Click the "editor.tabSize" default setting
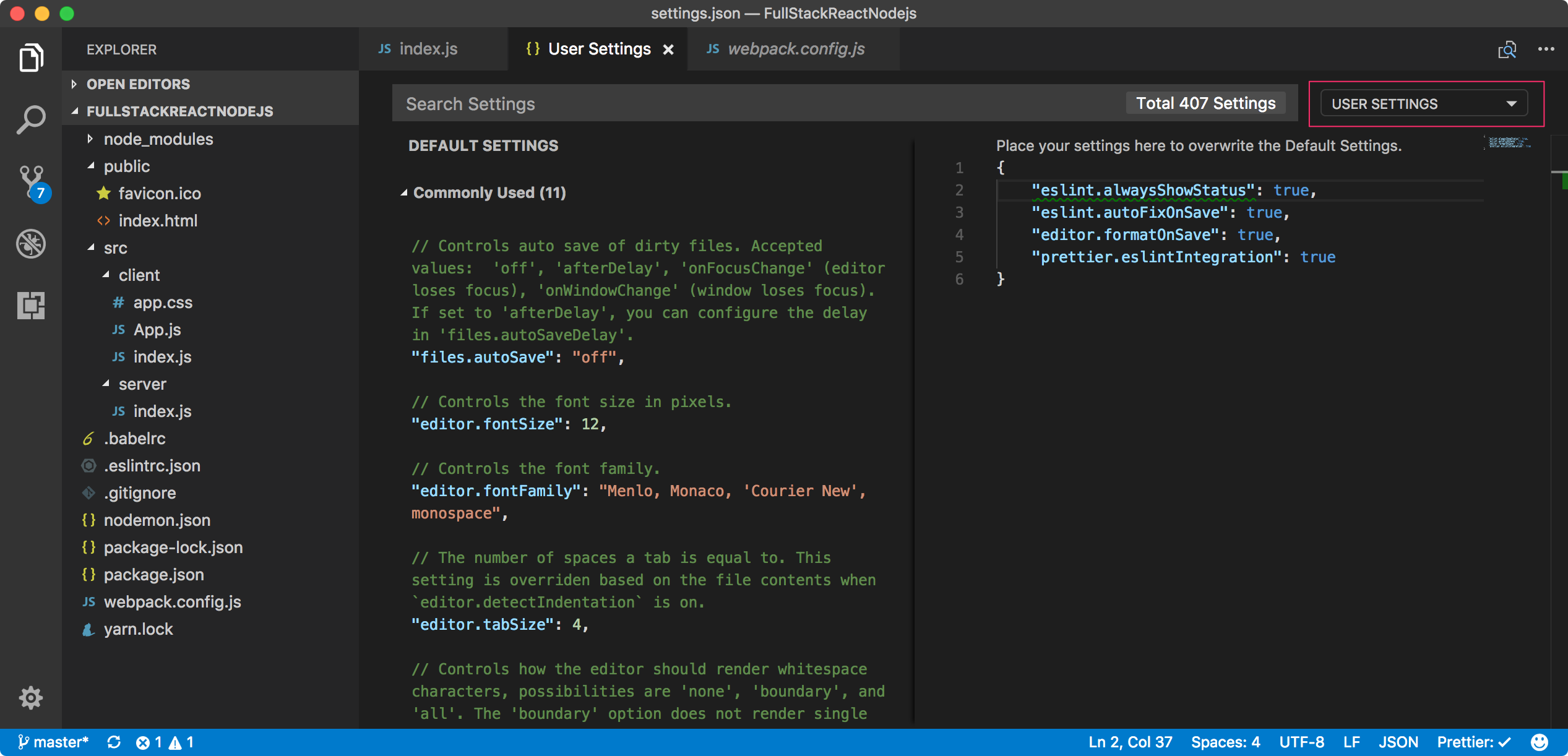 [500, 625]
